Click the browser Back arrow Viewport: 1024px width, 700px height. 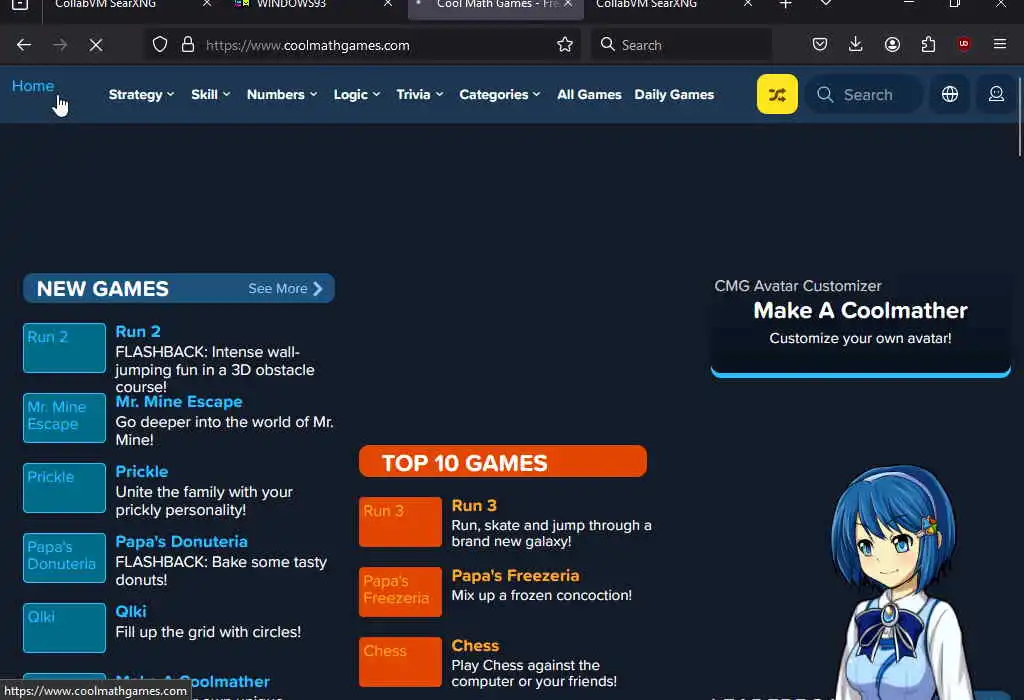coord(24,44)
